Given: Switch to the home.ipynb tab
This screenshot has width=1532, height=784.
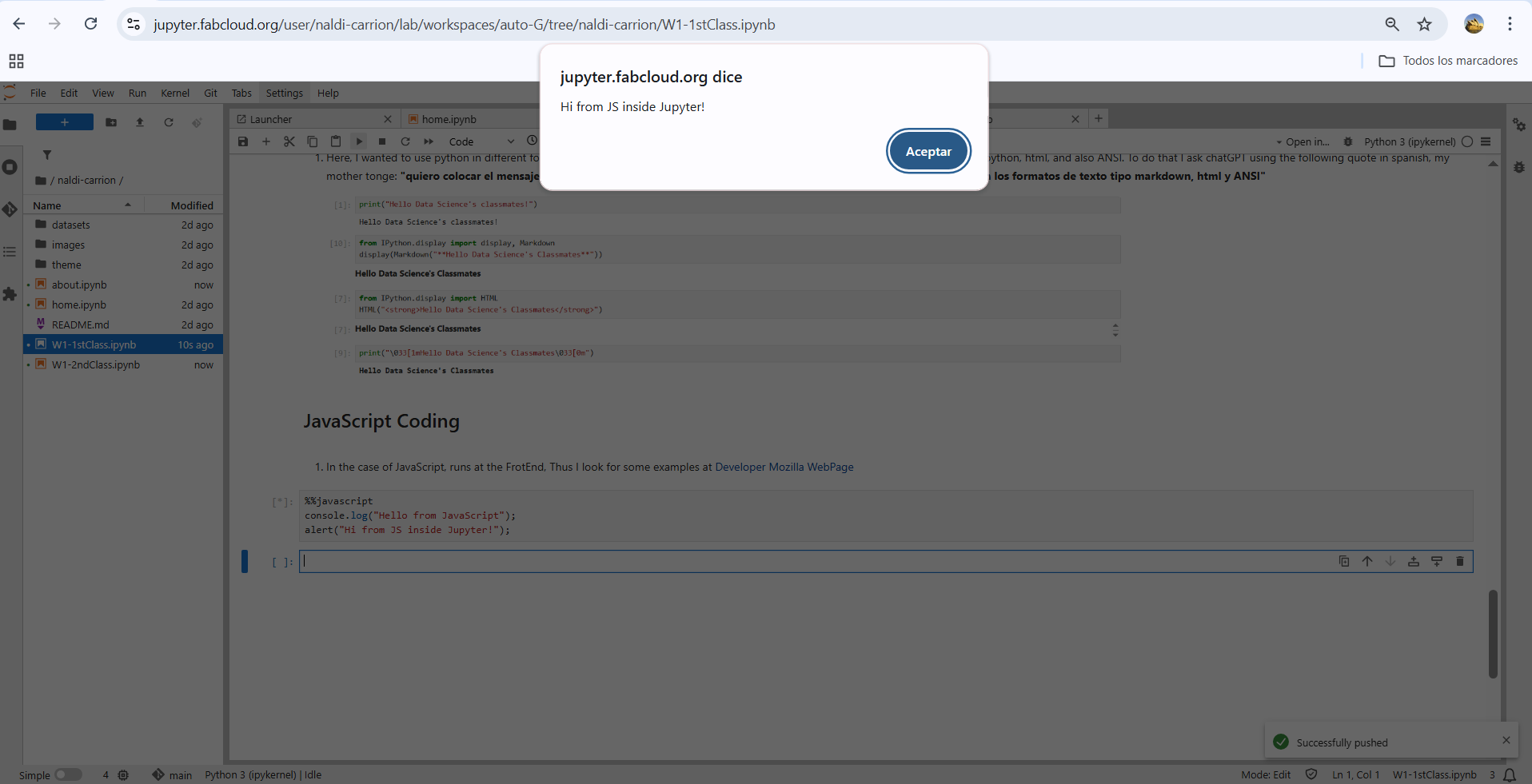Looking at the screenshot, I should [448, 118].
